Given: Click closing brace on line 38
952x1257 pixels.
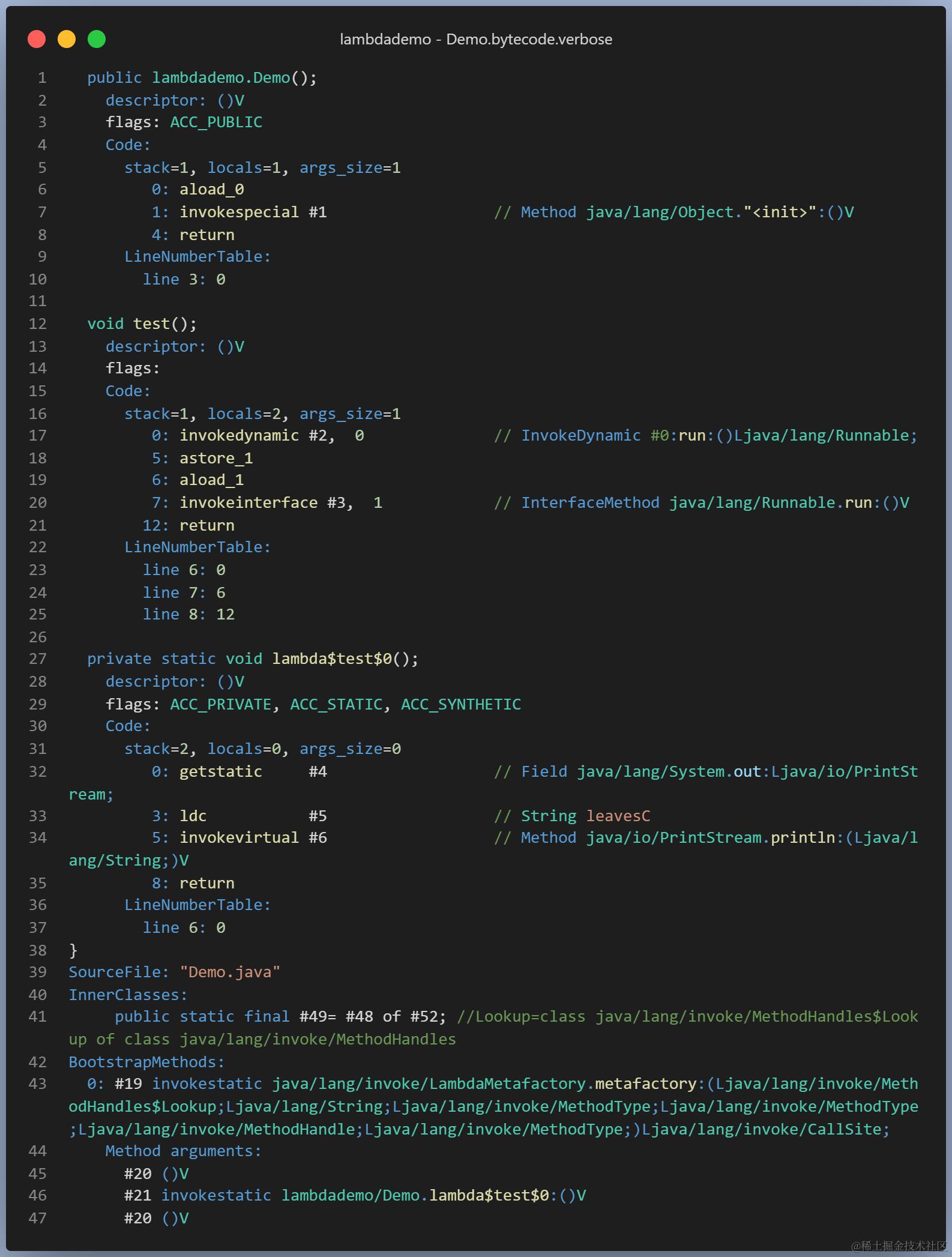Looking at the screenshot, I should pos(73,950).
